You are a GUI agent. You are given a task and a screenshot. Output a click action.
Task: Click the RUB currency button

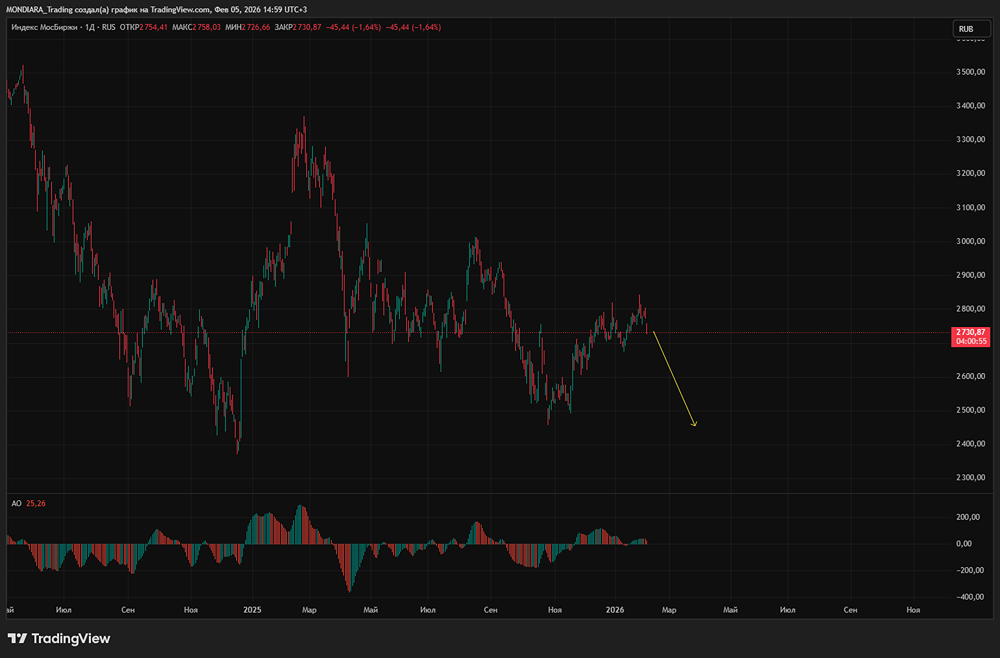(x=971, y=29)
